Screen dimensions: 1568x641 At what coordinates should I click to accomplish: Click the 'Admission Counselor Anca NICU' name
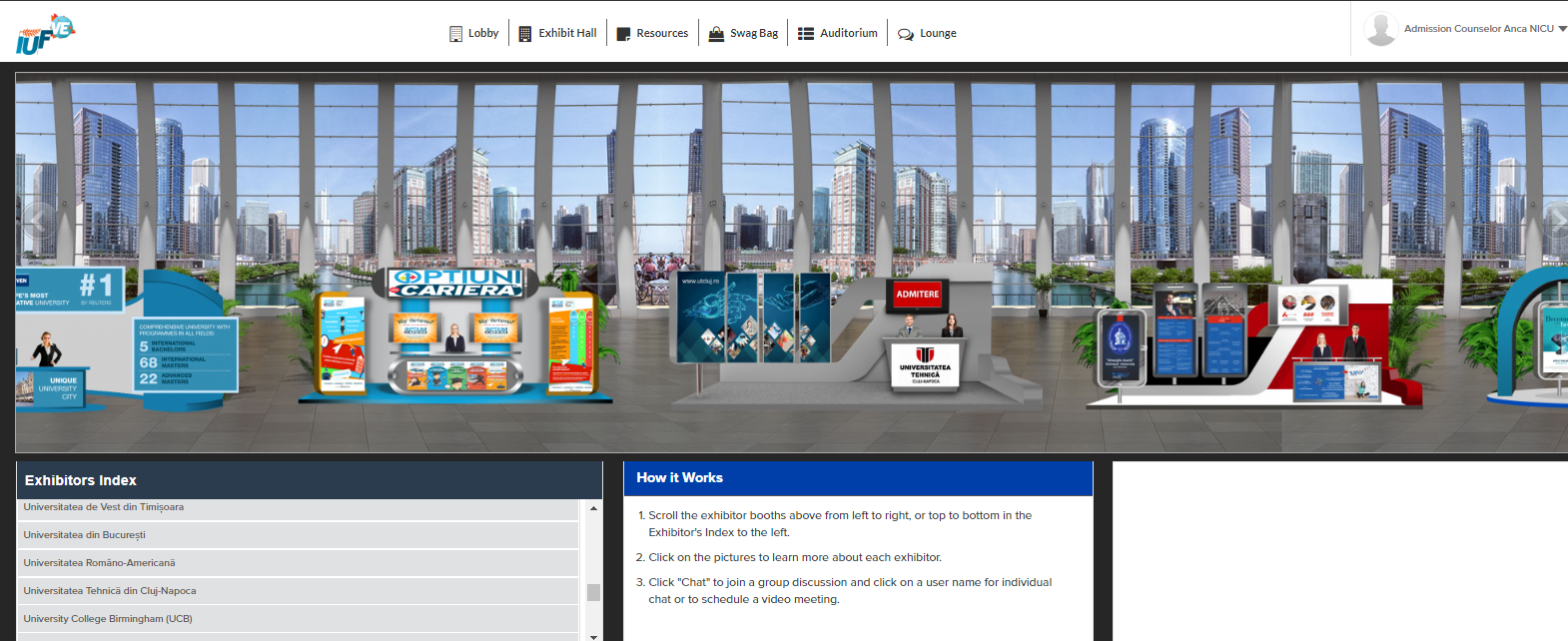1478,29
